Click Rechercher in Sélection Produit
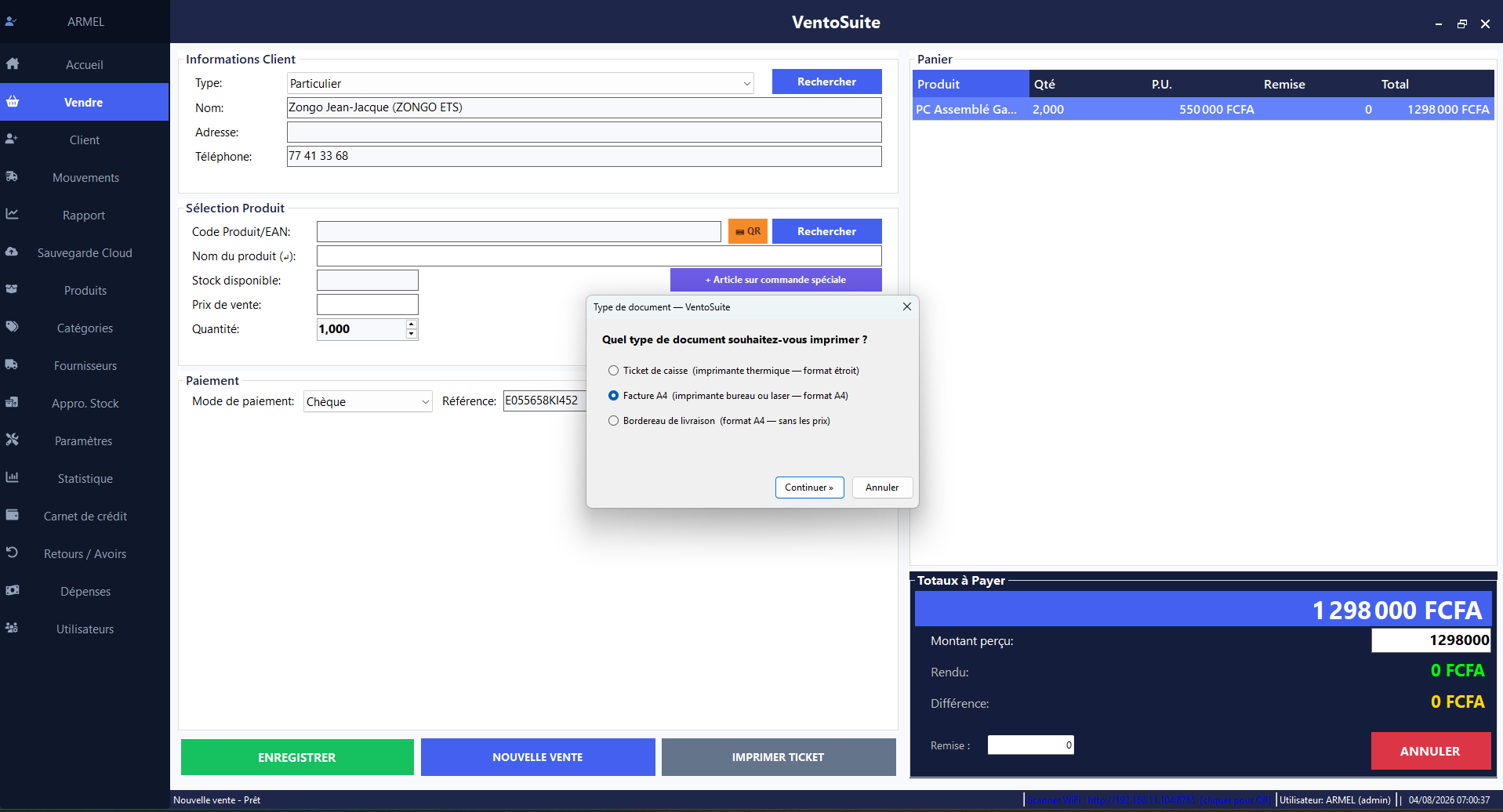This screenshot has height=812, width=1503. pyautogui.click(x=826, y=231)
